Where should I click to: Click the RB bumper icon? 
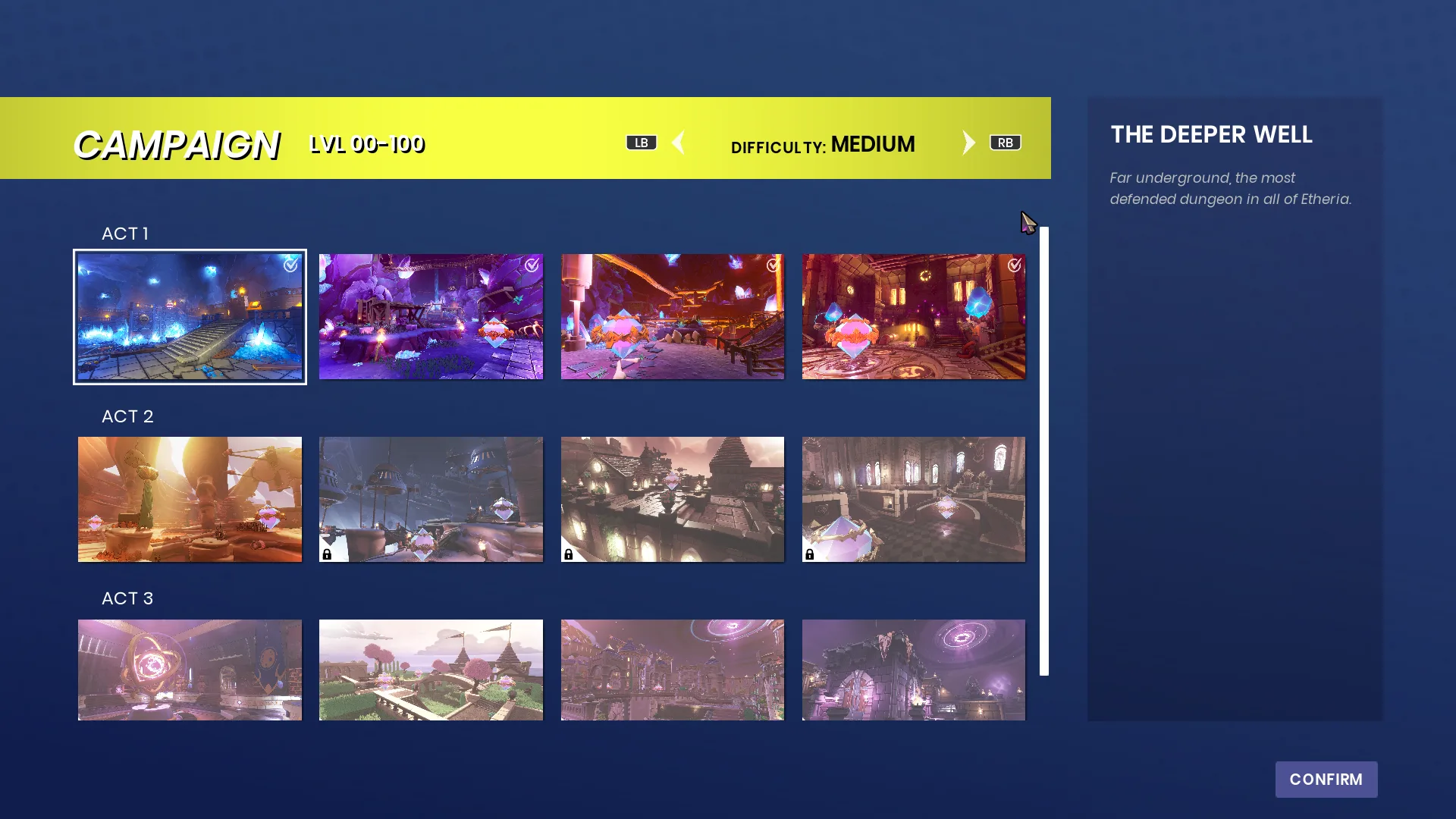[x=1006, y=143]
